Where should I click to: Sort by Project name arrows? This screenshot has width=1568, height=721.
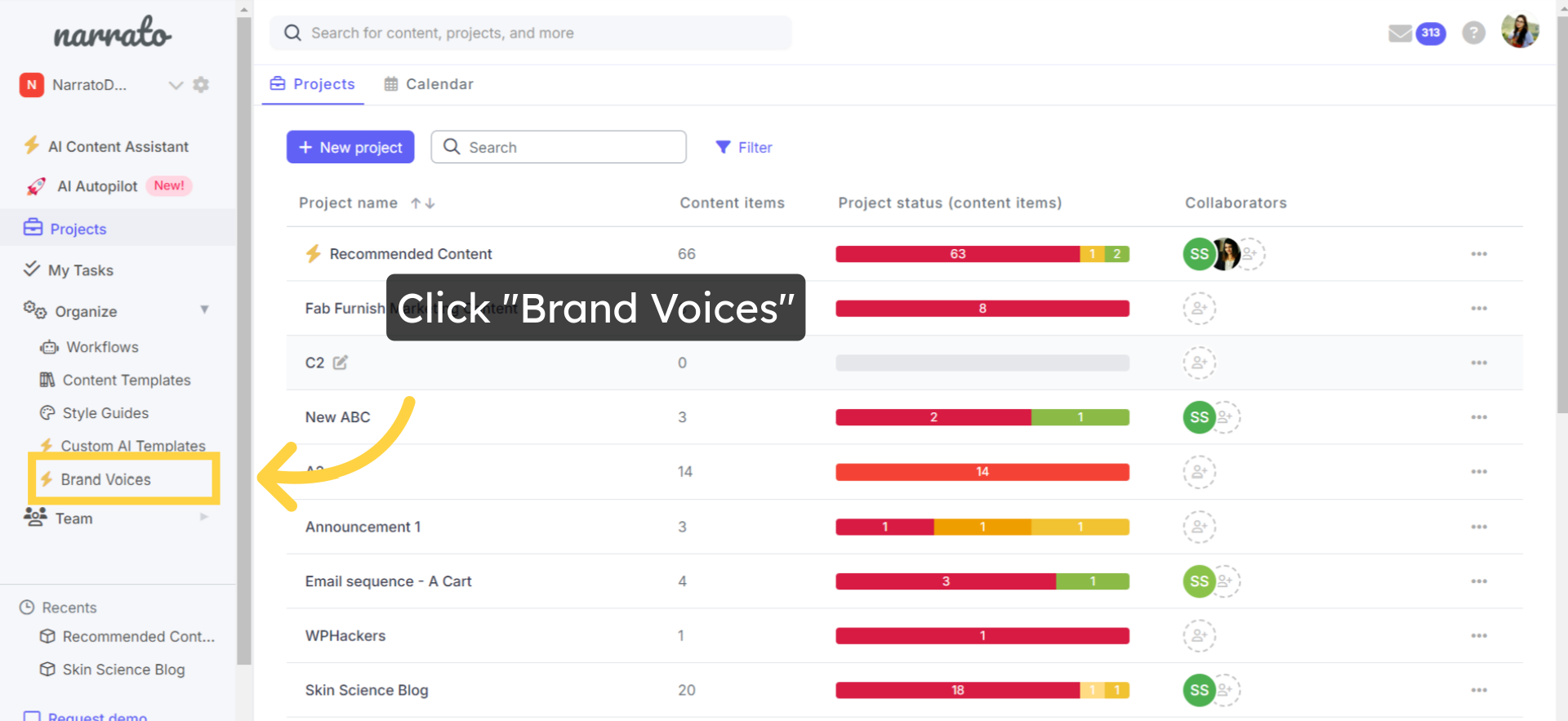pos(422,203)
